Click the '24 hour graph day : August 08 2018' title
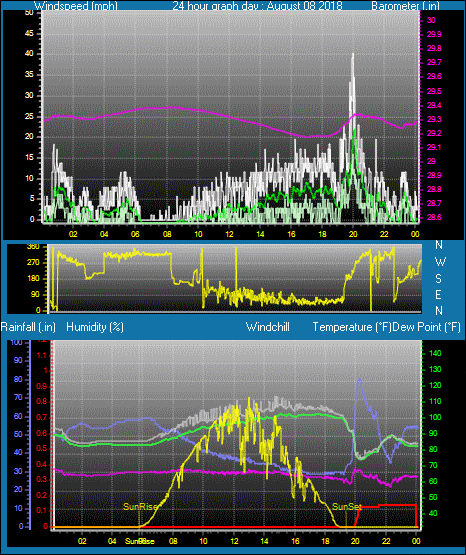466x555 pixels. pos(257,5)
